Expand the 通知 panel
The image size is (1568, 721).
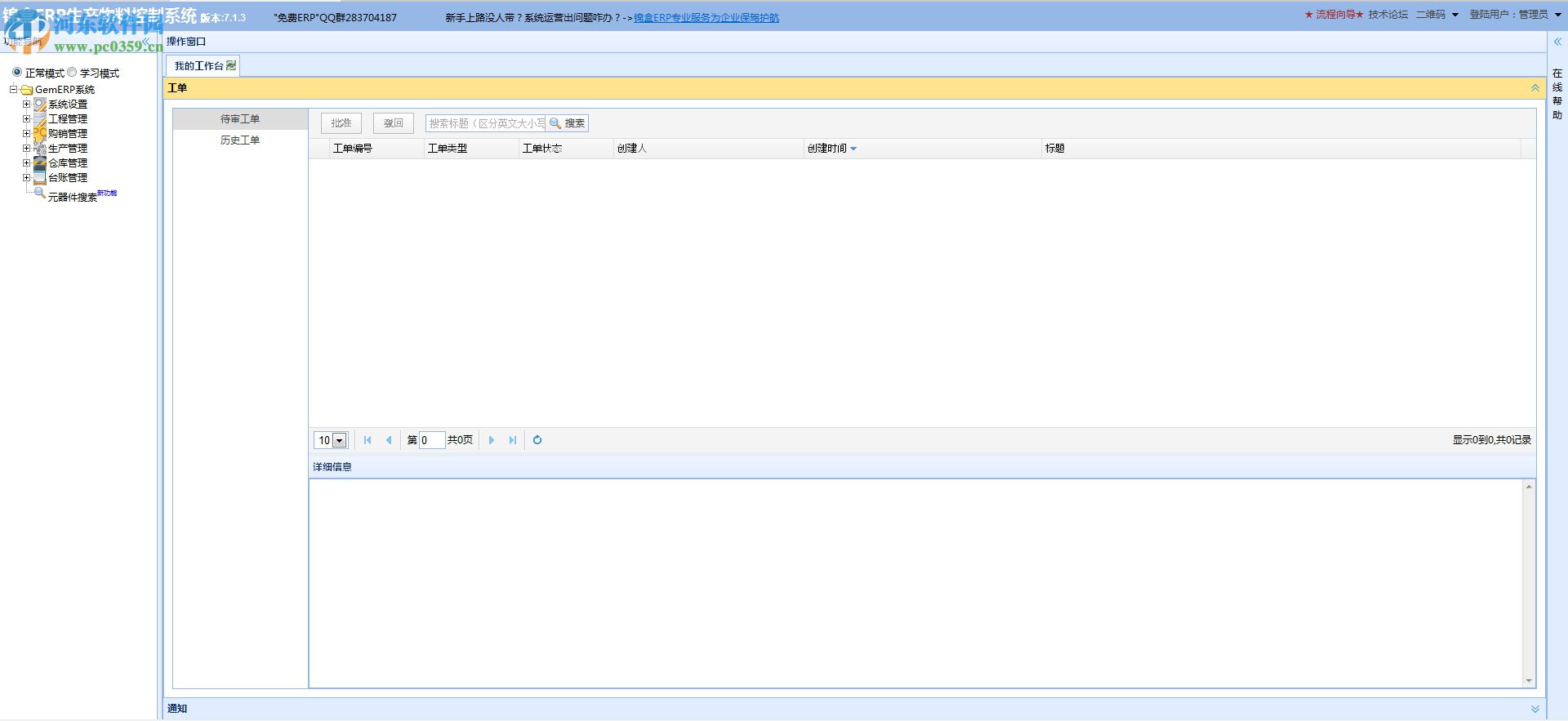[x=1535, y=709]
